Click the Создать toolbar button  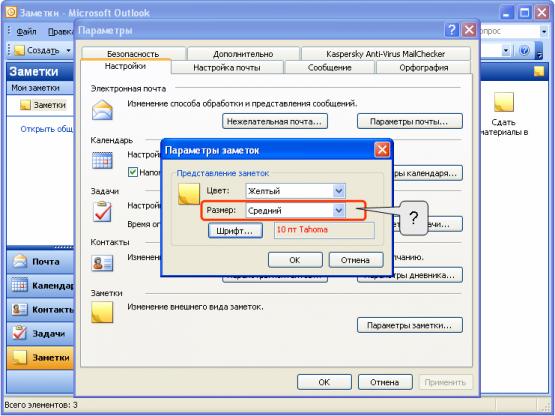tap(37, 50)
